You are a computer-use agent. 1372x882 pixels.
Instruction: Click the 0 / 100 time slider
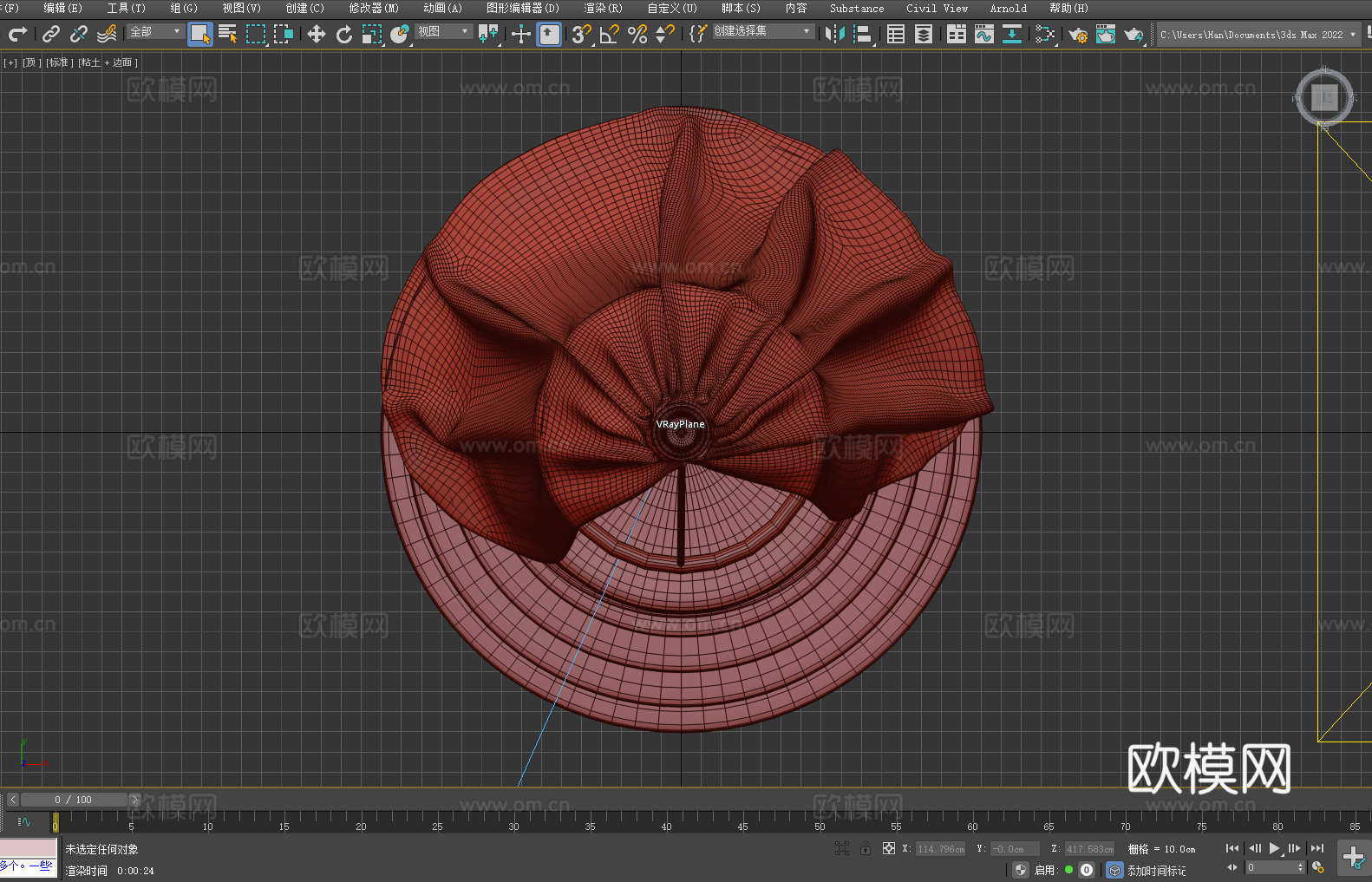click(x=74, y=800)
